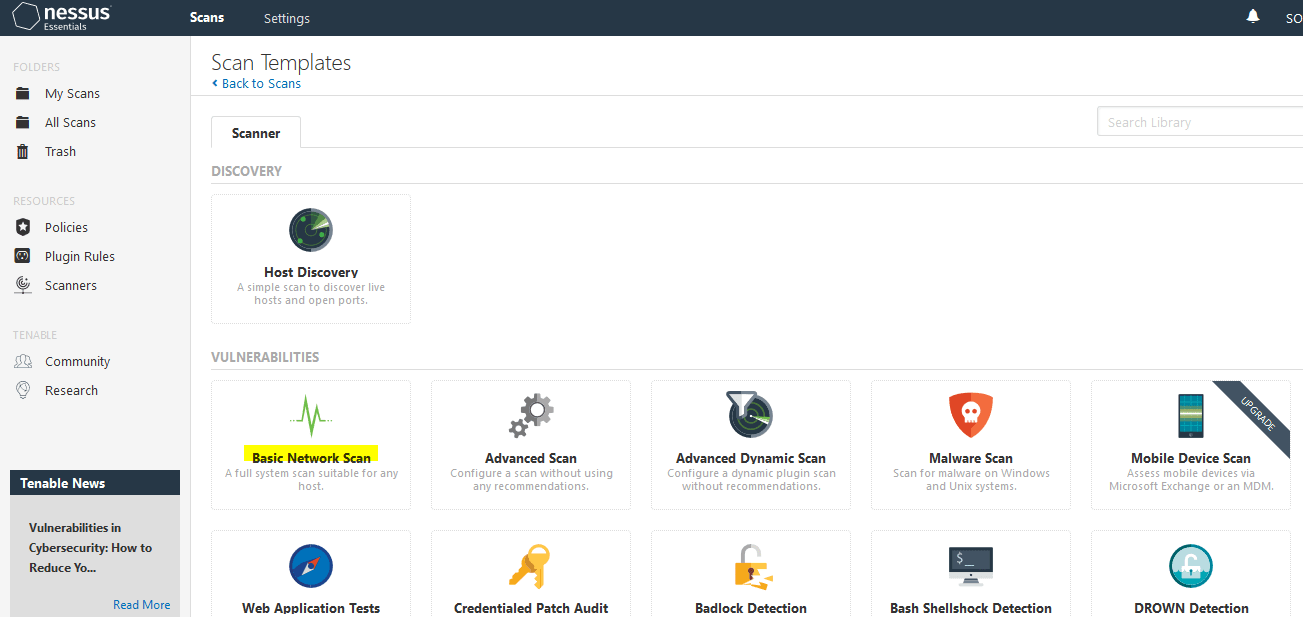Select the DROWN Detection title
The height and width of the screenshot is (617, 1303).
[x=1191, y=608]
